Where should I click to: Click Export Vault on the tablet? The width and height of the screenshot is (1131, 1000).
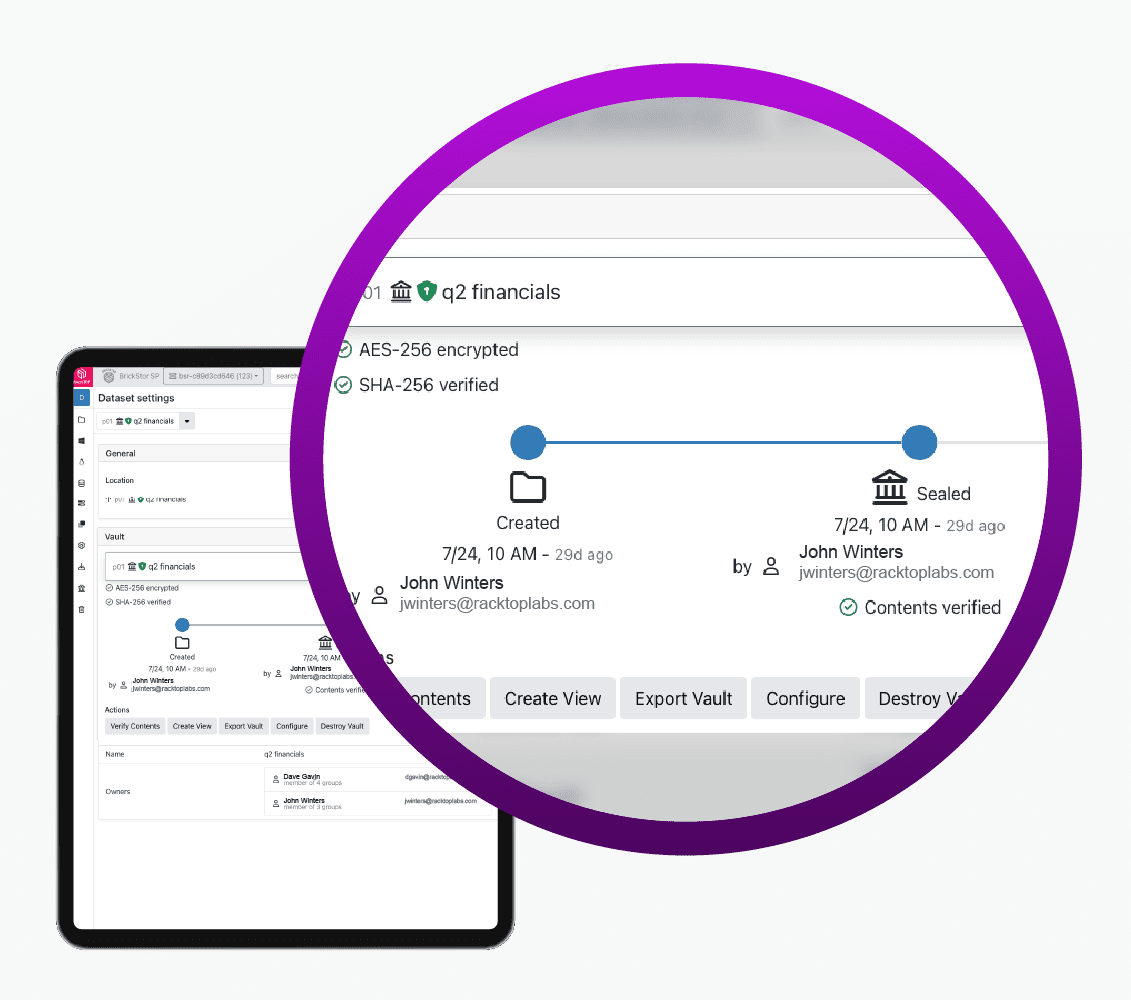(244, 727)
